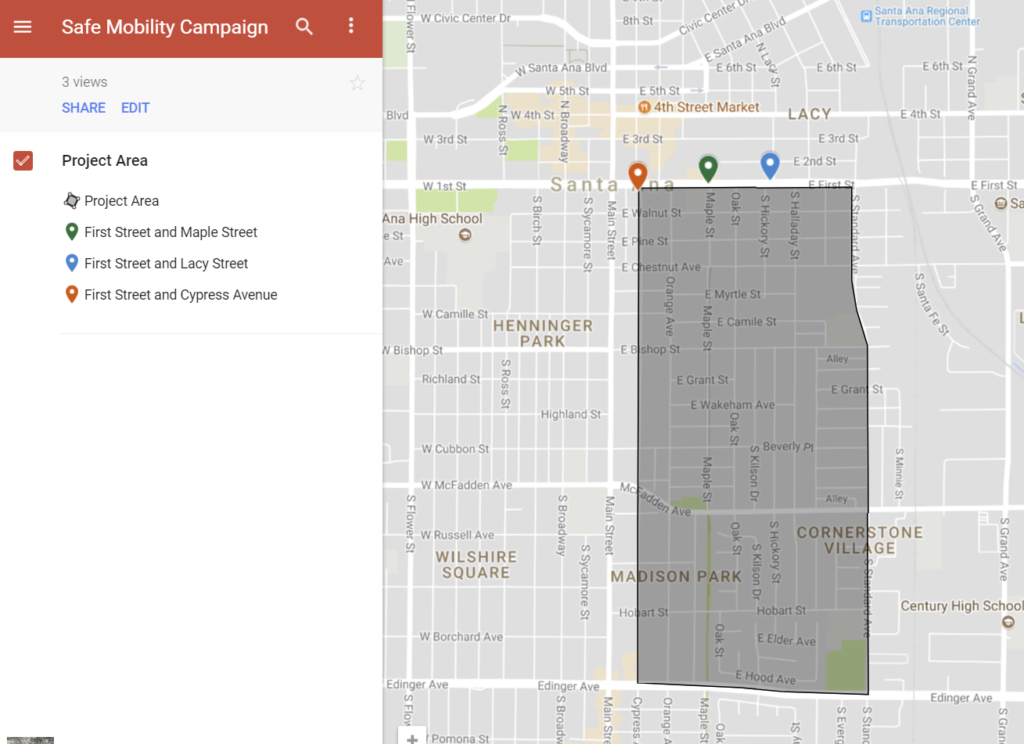Click the Santa Ana Regional Transportation Center icon

coord(866,16)
